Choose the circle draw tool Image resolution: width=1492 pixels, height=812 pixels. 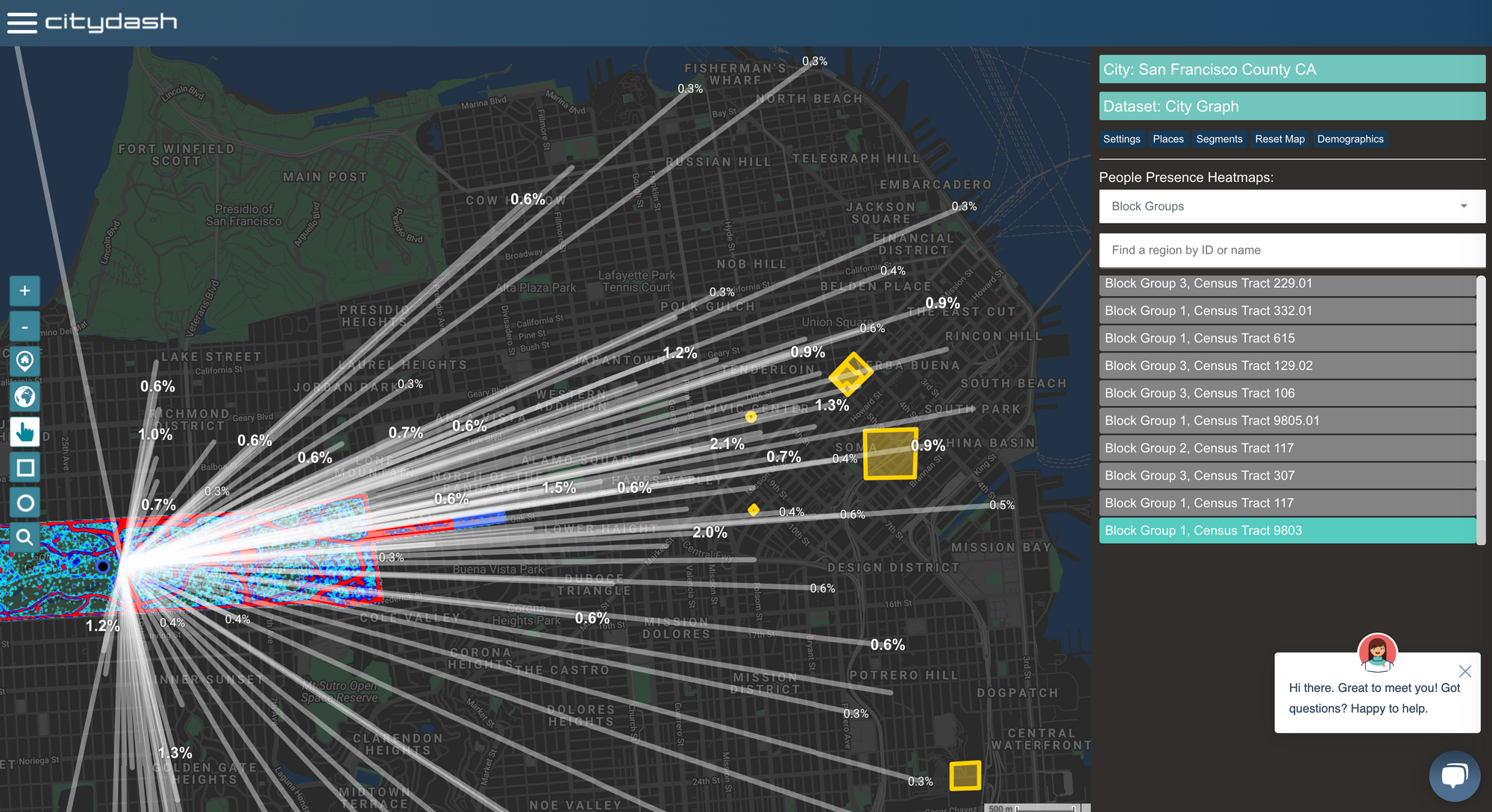coord(25,503)
